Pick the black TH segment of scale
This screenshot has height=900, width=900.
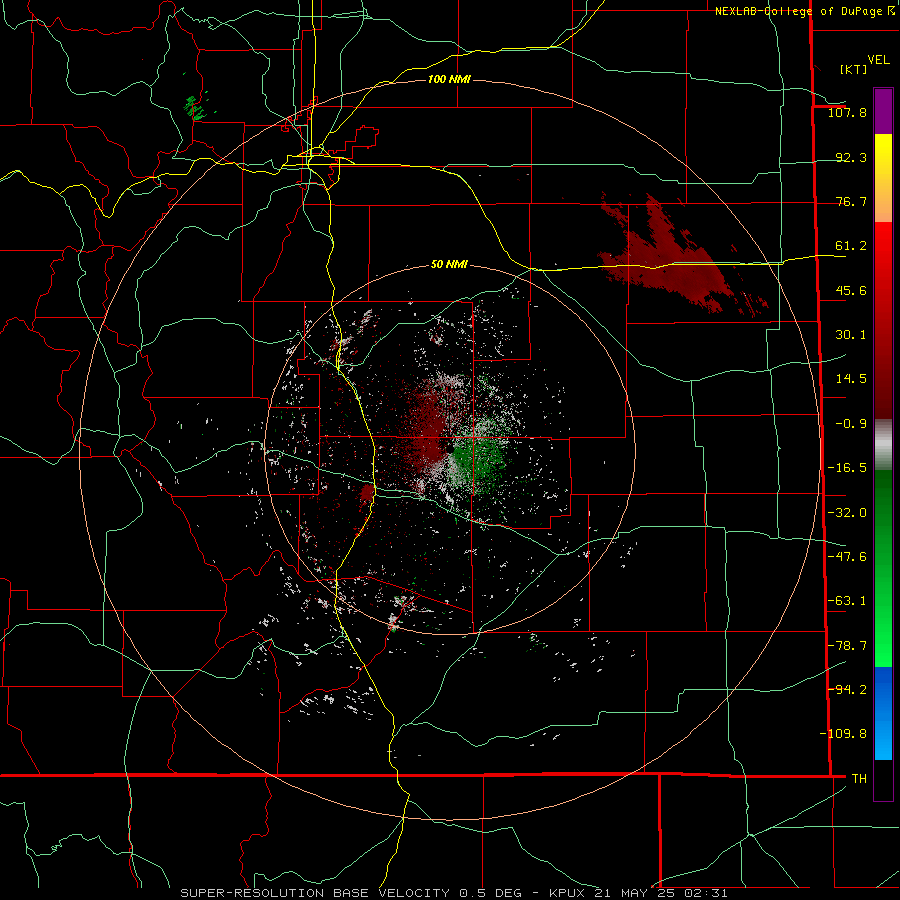883,779
